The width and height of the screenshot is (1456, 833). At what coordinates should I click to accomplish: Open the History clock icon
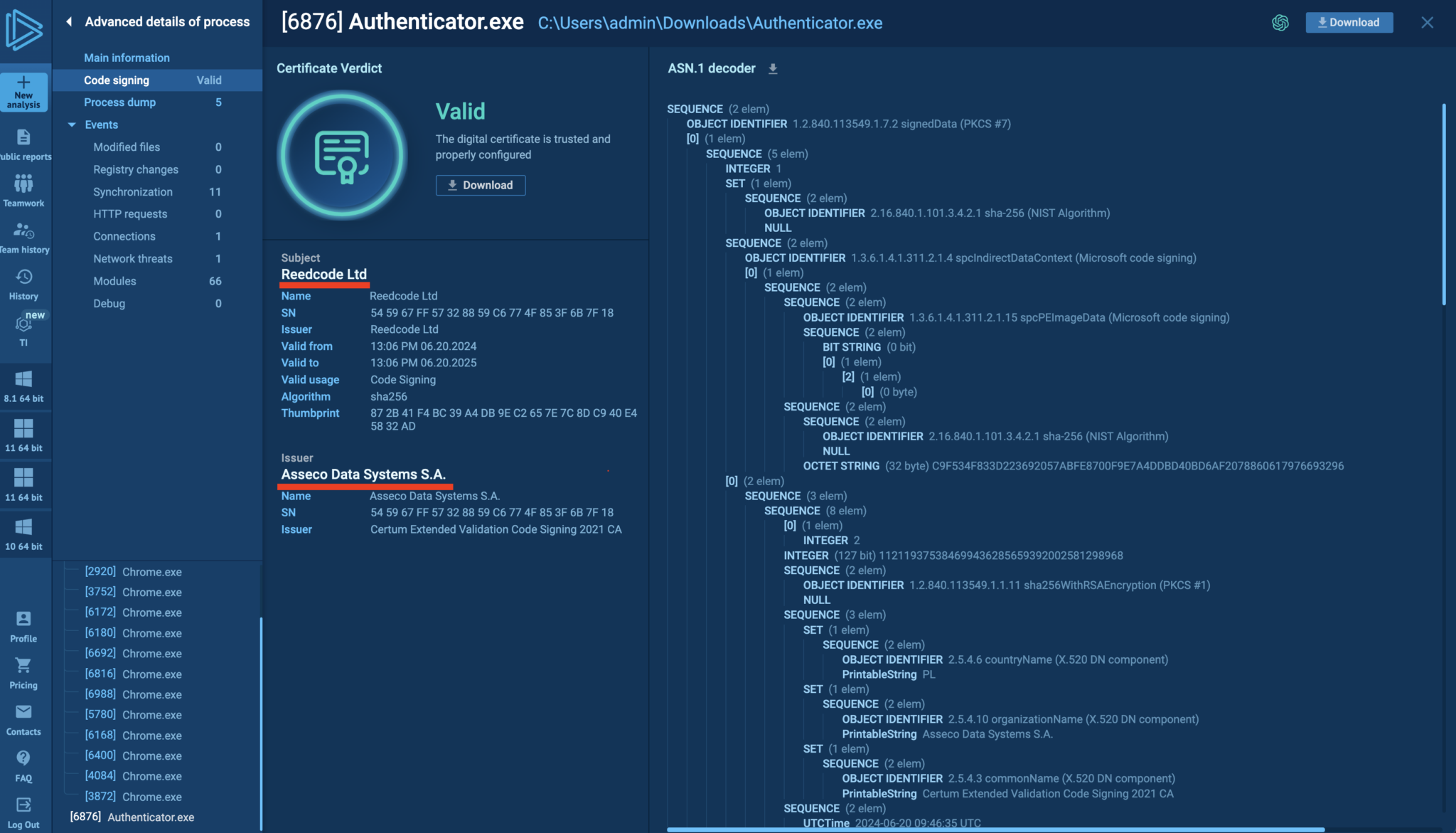23,277
